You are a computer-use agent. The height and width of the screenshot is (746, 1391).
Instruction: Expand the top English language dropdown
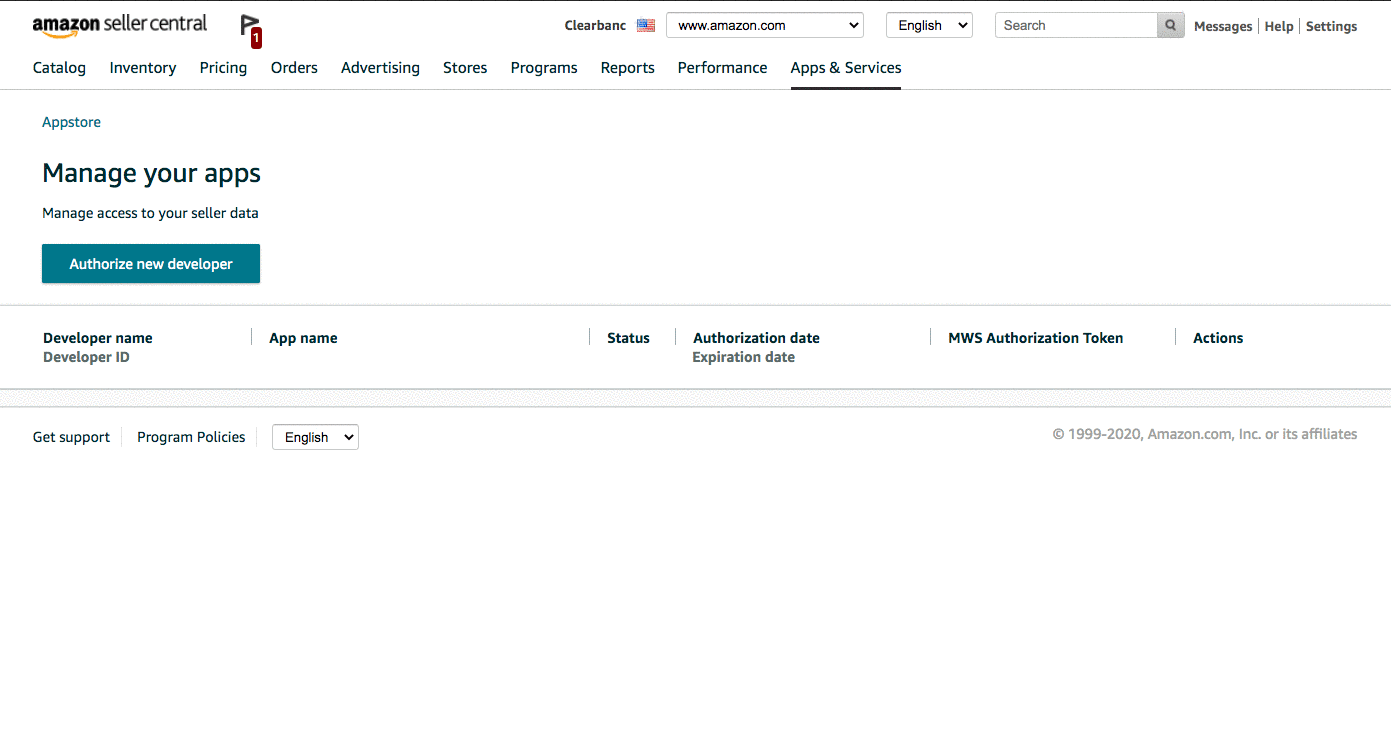point(928,26)
